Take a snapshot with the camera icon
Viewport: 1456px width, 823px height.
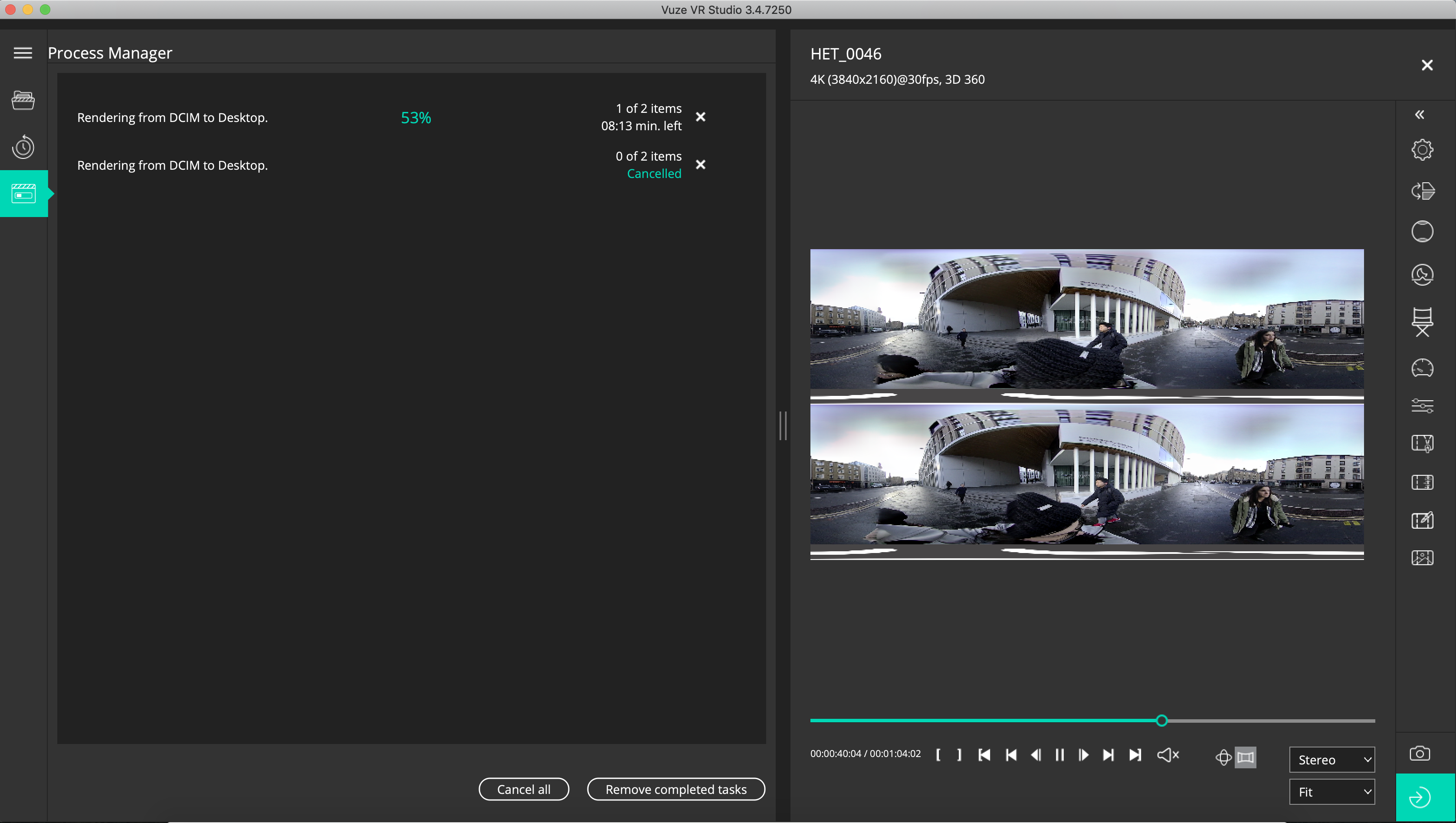[1419, 754]
